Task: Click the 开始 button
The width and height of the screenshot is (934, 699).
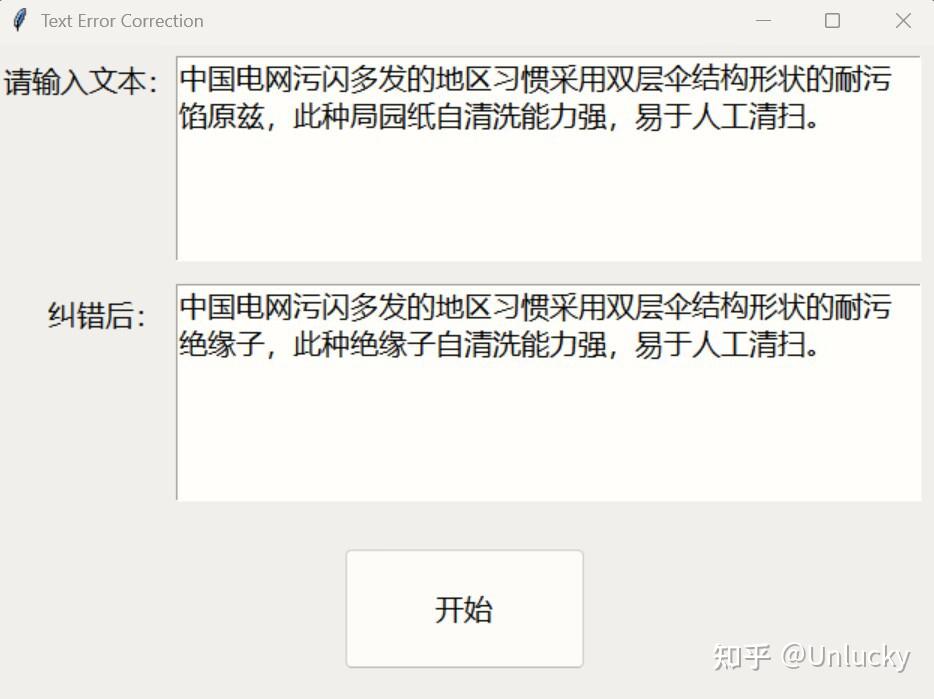Action: tap(464, 608)
